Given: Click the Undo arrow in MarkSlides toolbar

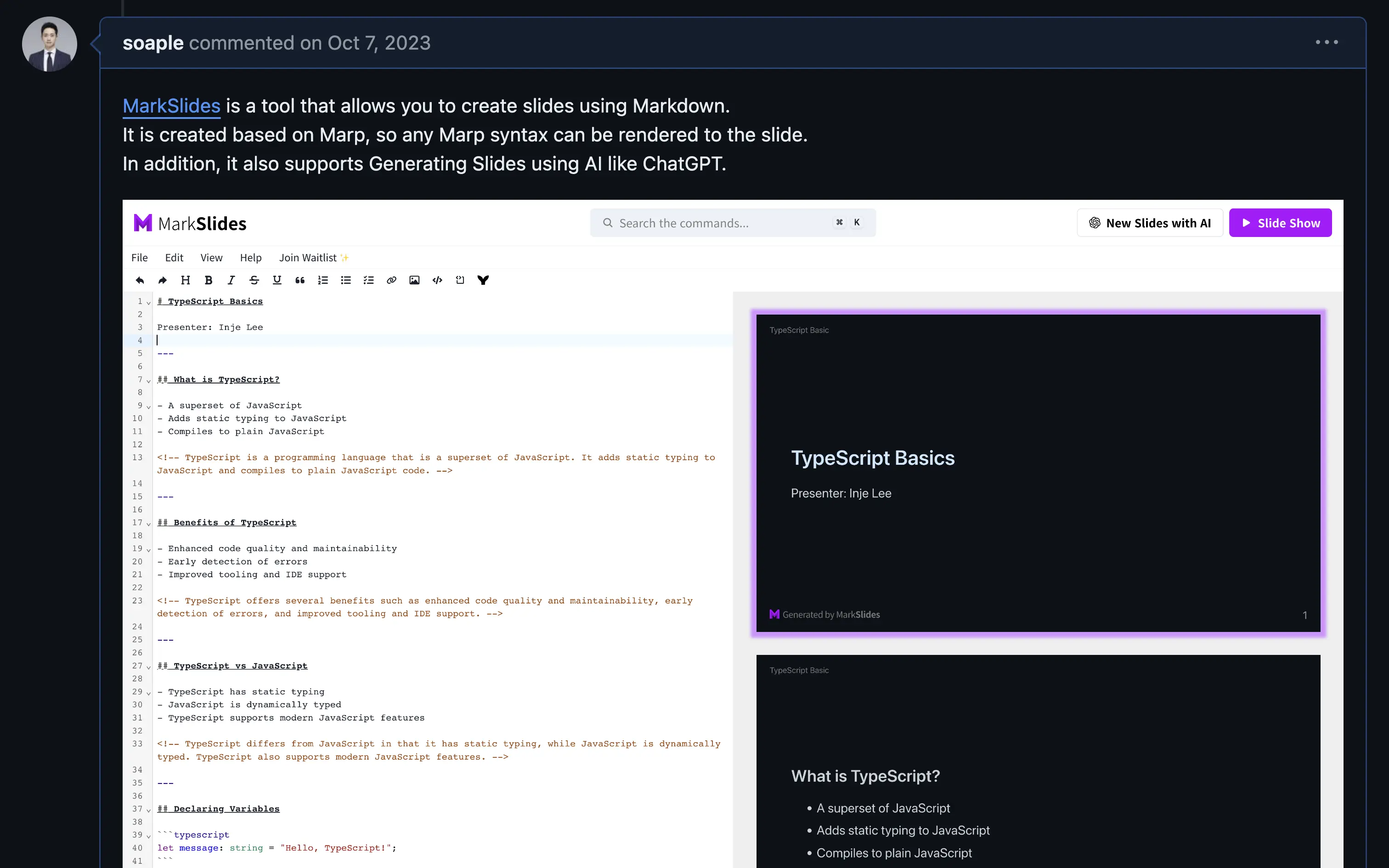Looking at the screenshot, I should pos(140,280).
